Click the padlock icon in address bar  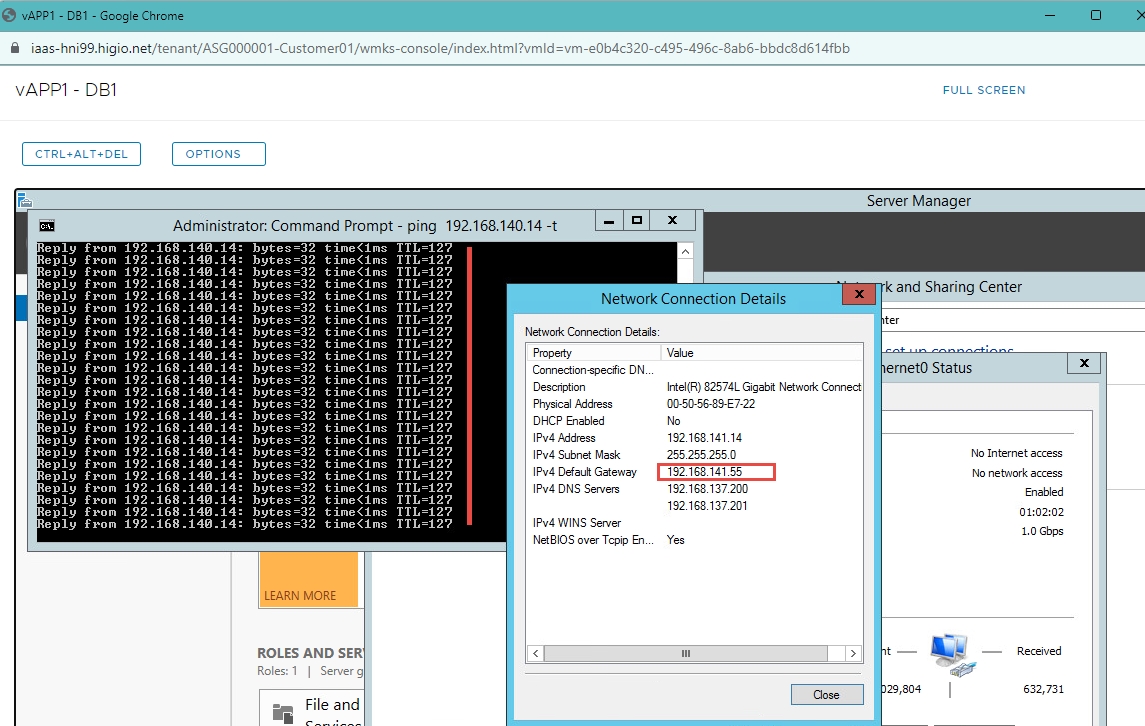[14, 48]
